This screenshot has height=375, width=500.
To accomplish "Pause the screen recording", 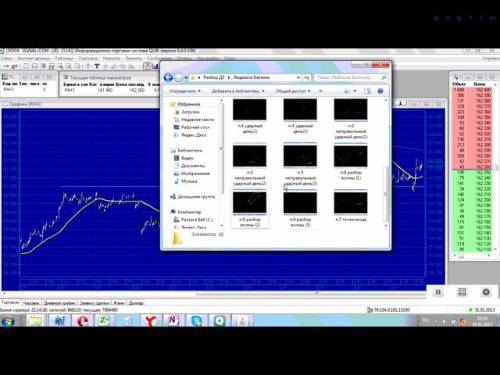I will [x=438, y=292].
